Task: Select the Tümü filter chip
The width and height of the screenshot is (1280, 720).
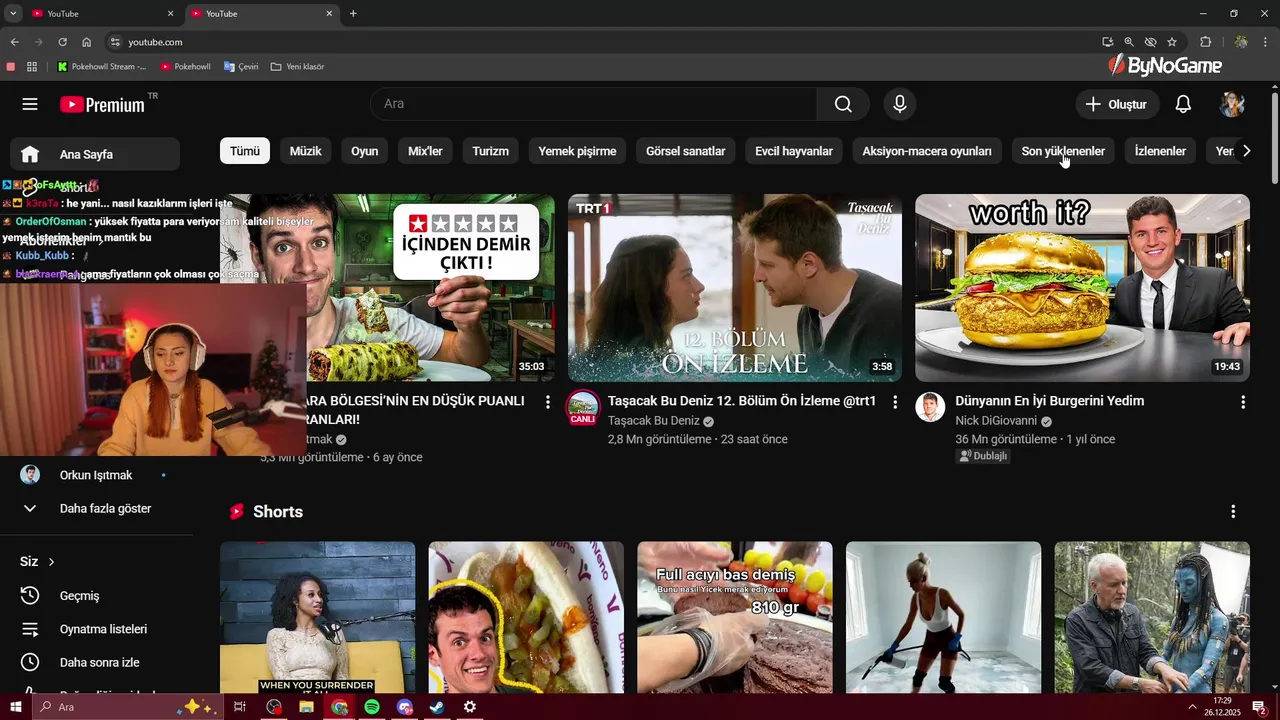Action: point(245,151)
